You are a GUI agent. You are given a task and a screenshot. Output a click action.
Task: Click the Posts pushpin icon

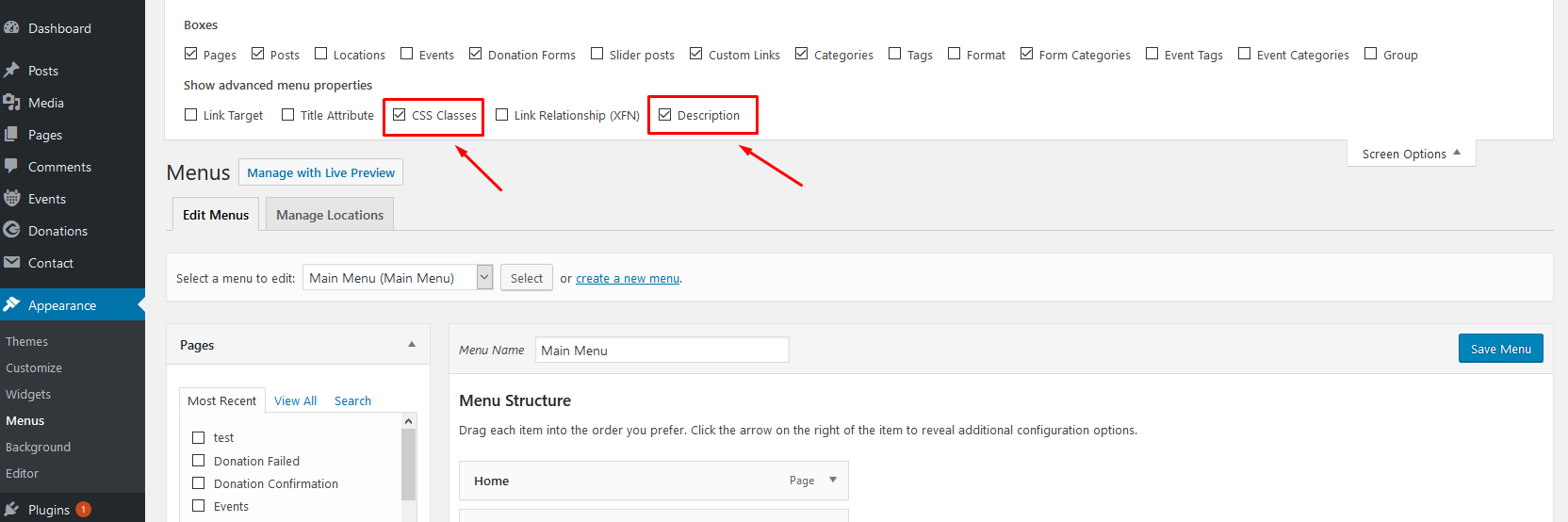click(11, 71)
